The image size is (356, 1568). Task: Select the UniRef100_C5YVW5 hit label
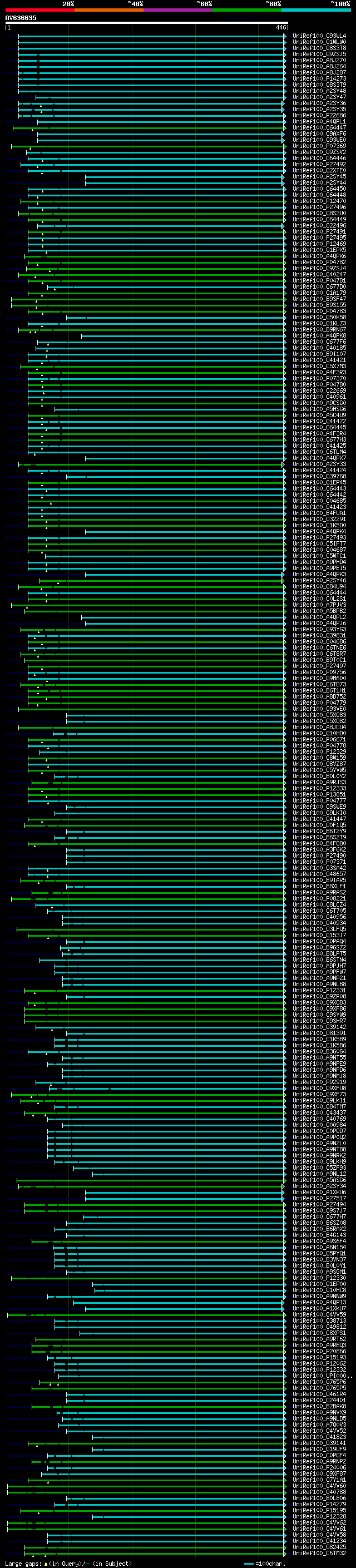319,770
